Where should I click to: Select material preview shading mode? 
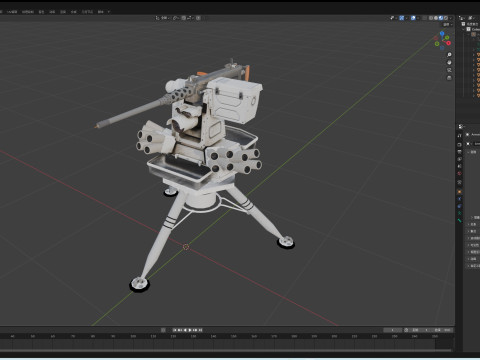pos(441,18)
